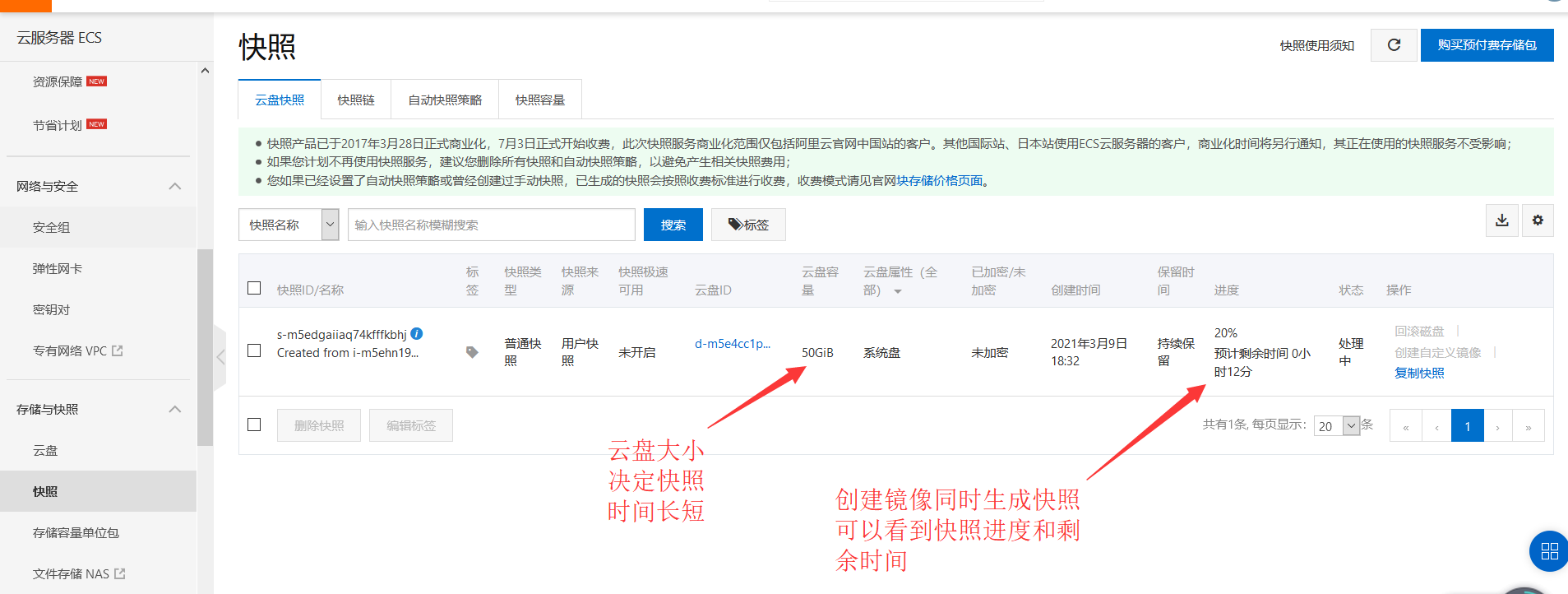Open 密钥对 in the sidebar

tap(51, 309)
